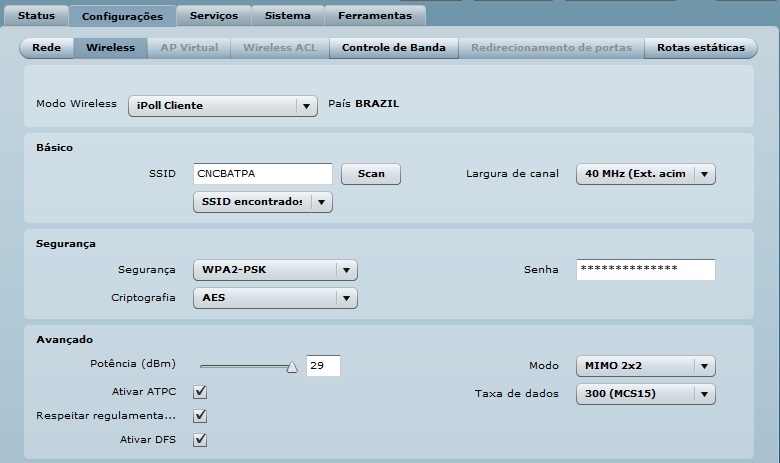Switch to the Serviços tab
Image resolution: width=780 pixels, height=463 pixels.
[213, 16]
